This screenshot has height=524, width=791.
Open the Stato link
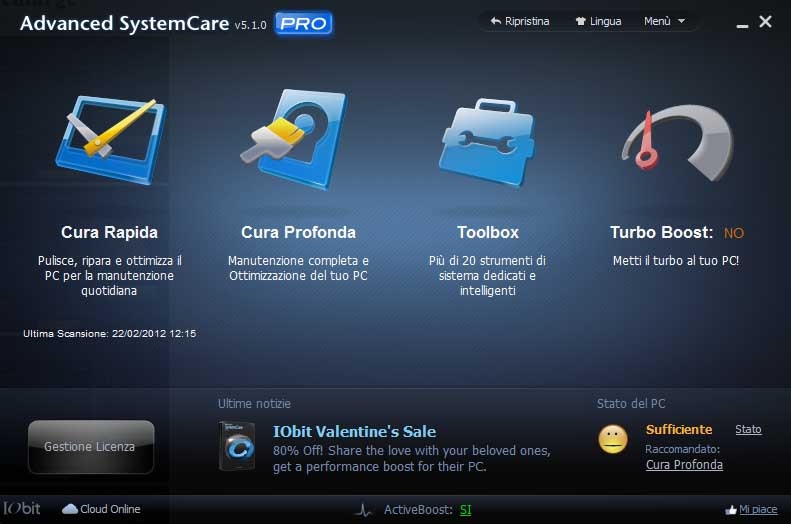pos(748,429)
